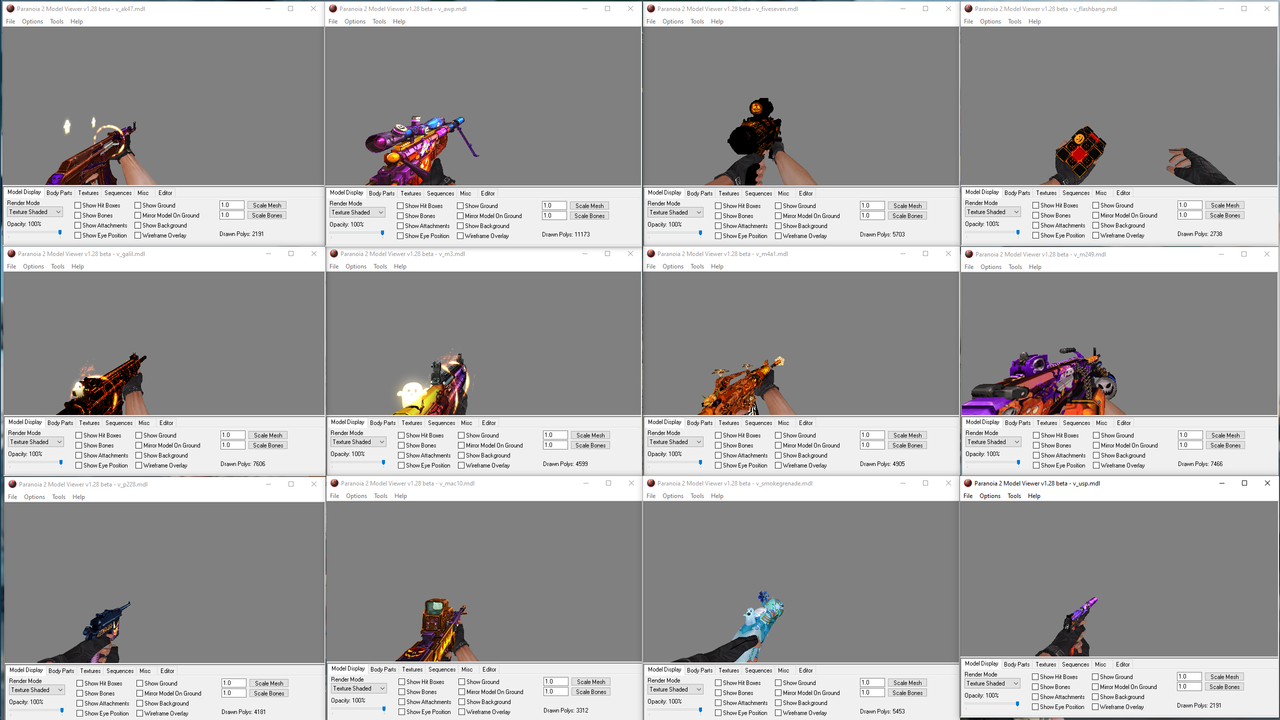Switch to the Body Parts tab in the v_galil window

click(61, 423)
